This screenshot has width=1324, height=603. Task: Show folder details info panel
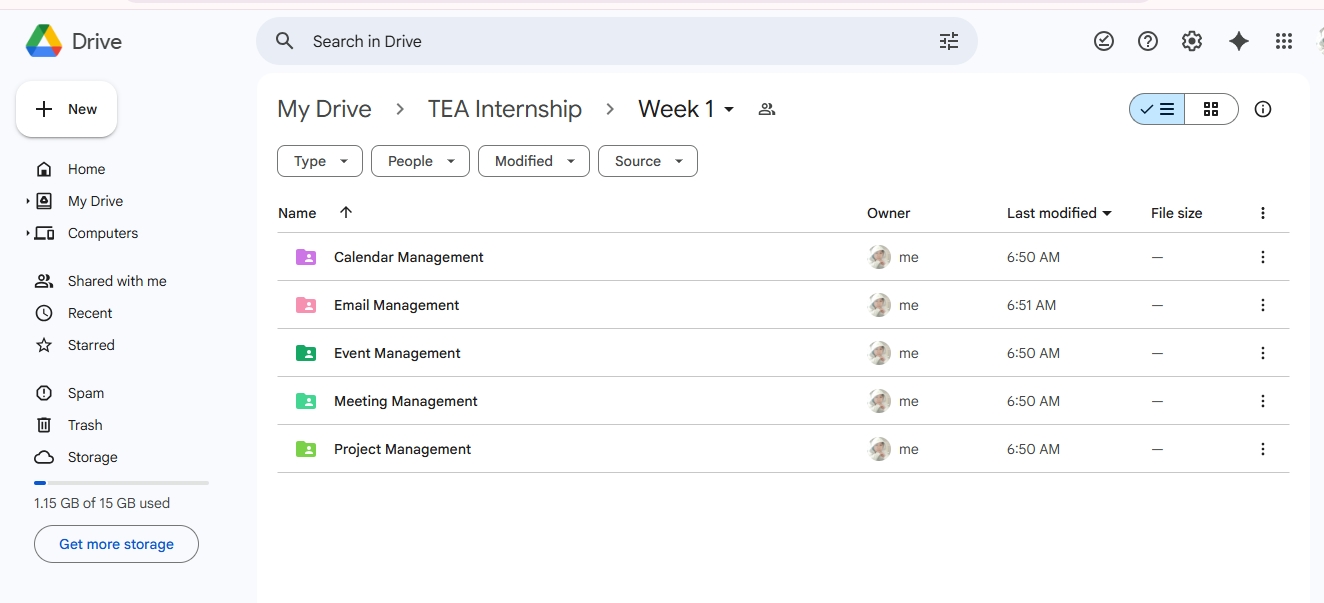1263,109
